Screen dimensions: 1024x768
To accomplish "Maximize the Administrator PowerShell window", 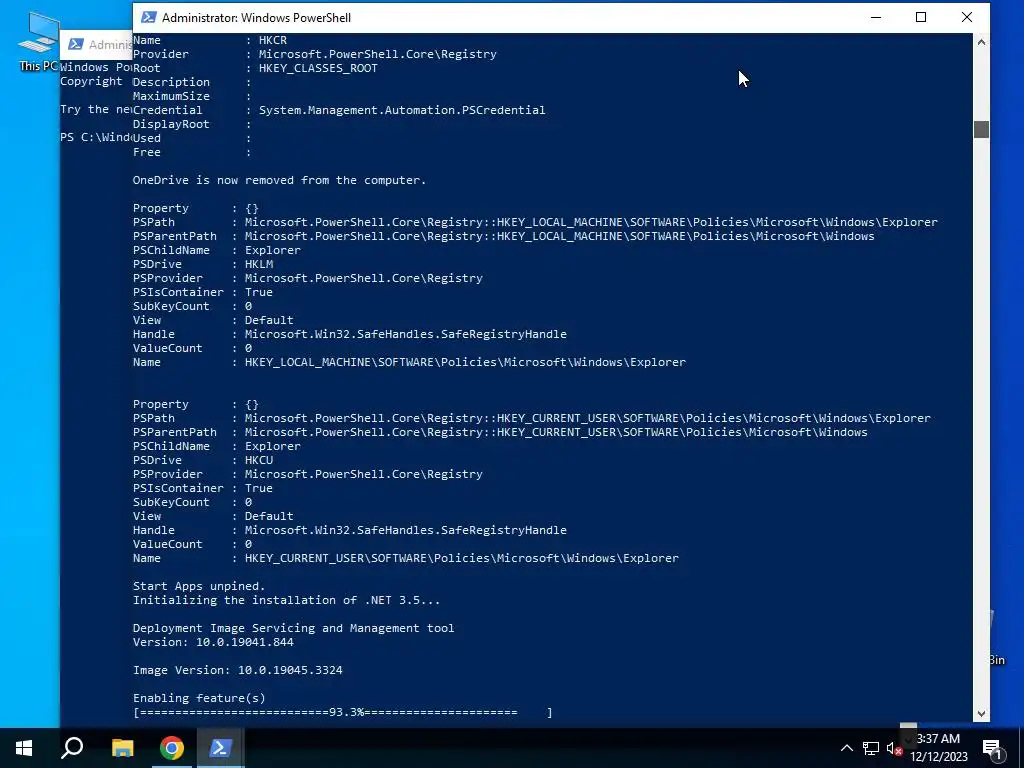I will [921, 18].
